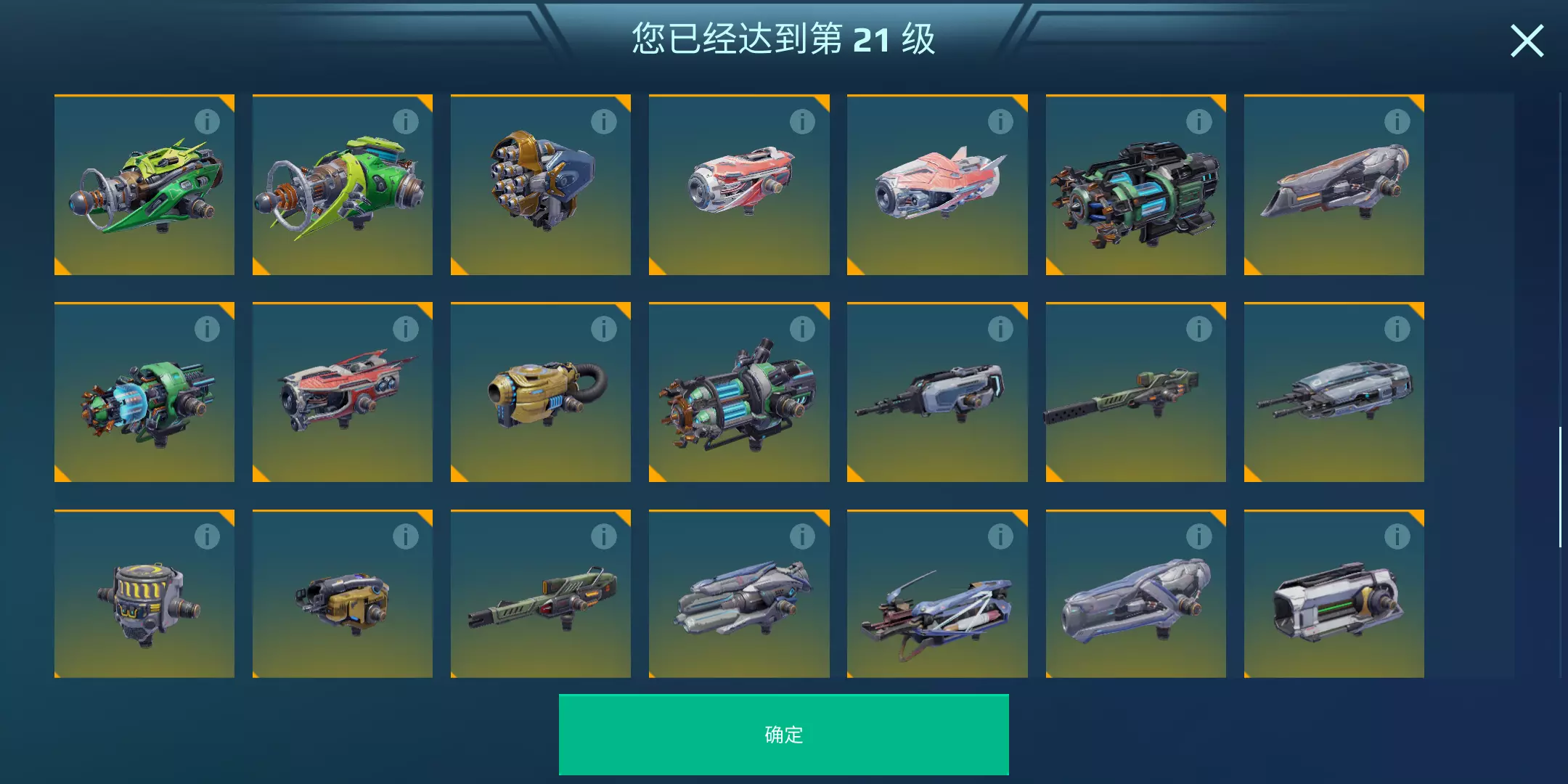The height and width of the screenshot is (784, 1568).
Task: Show info for the yellow flamethrower with hose
Action: [x=603, y=329]
